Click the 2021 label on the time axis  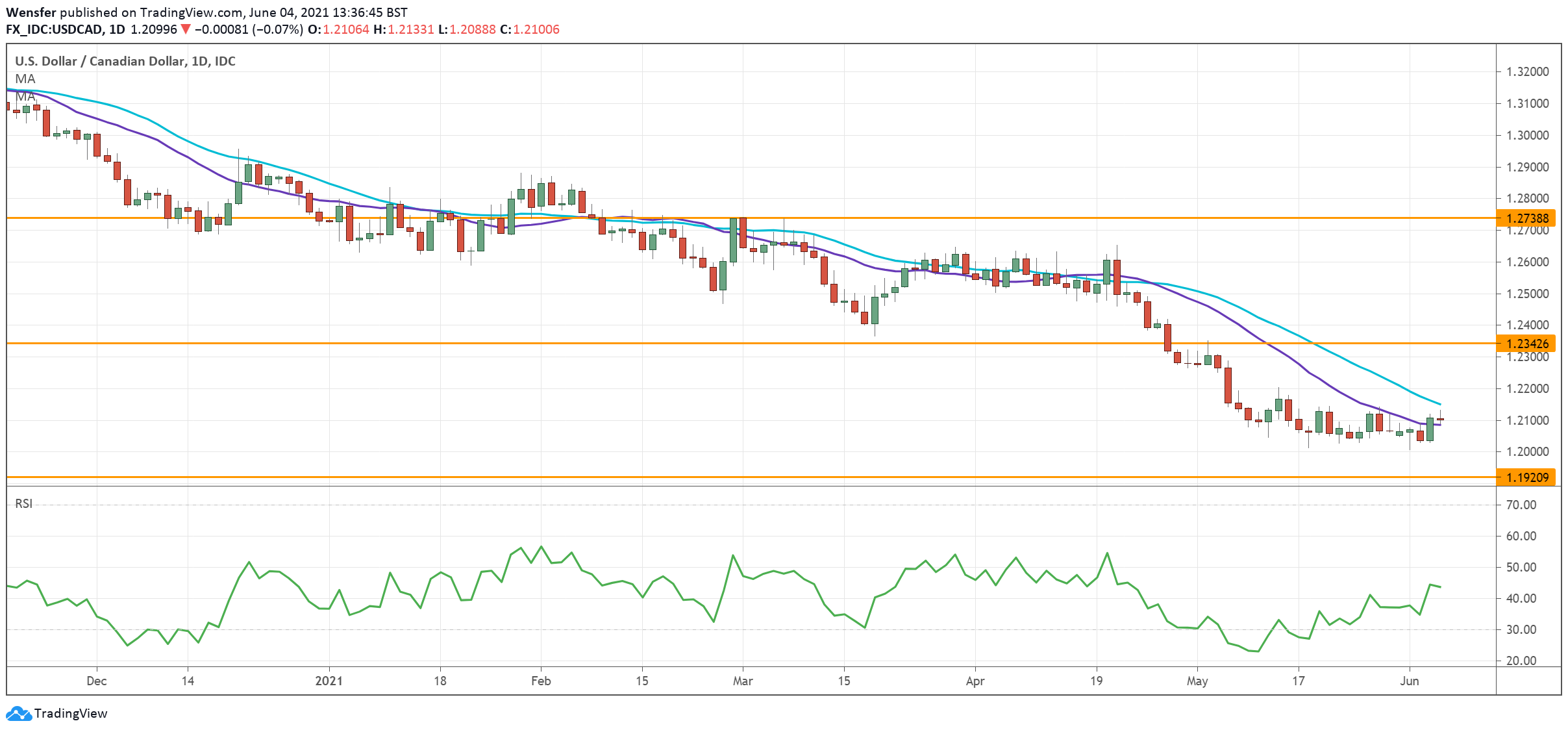(328, 681)
